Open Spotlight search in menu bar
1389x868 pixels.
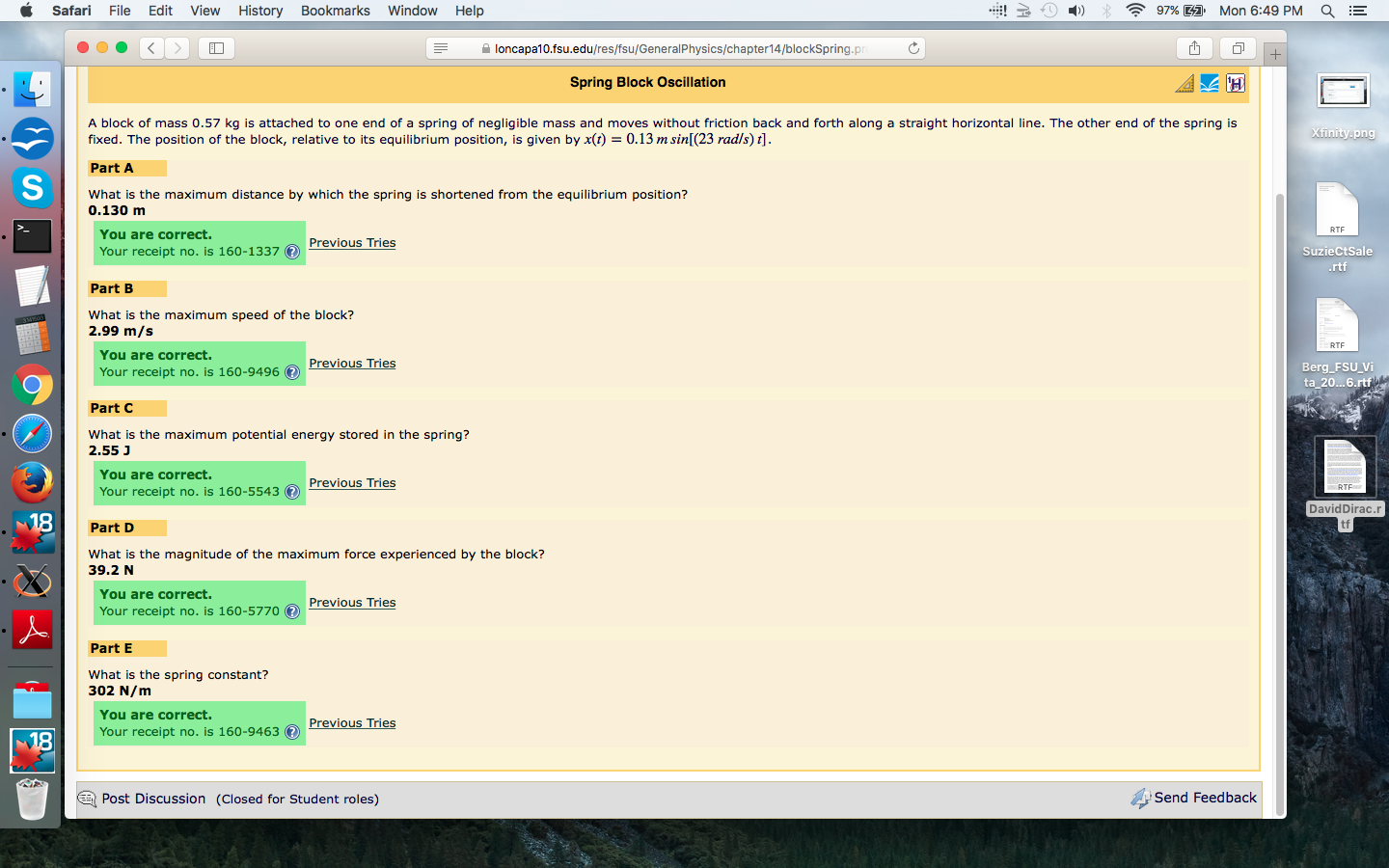coord(1327,11)
